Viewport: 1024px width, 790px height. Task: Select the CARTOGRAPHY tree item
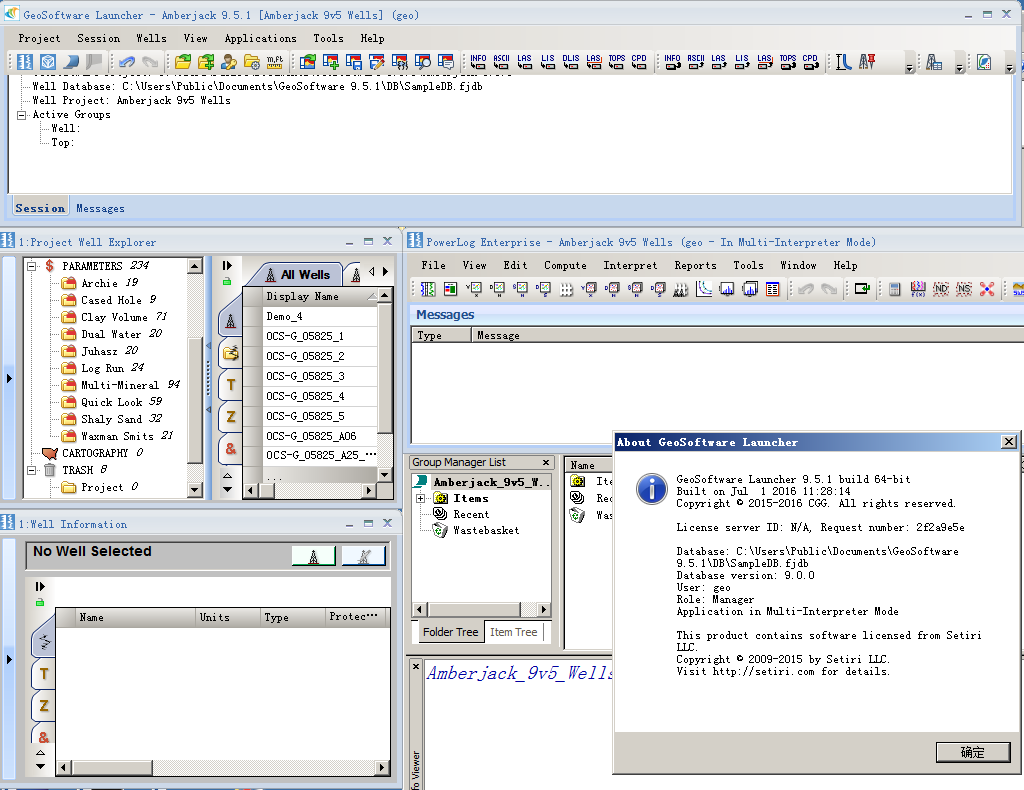click(93, 453)
